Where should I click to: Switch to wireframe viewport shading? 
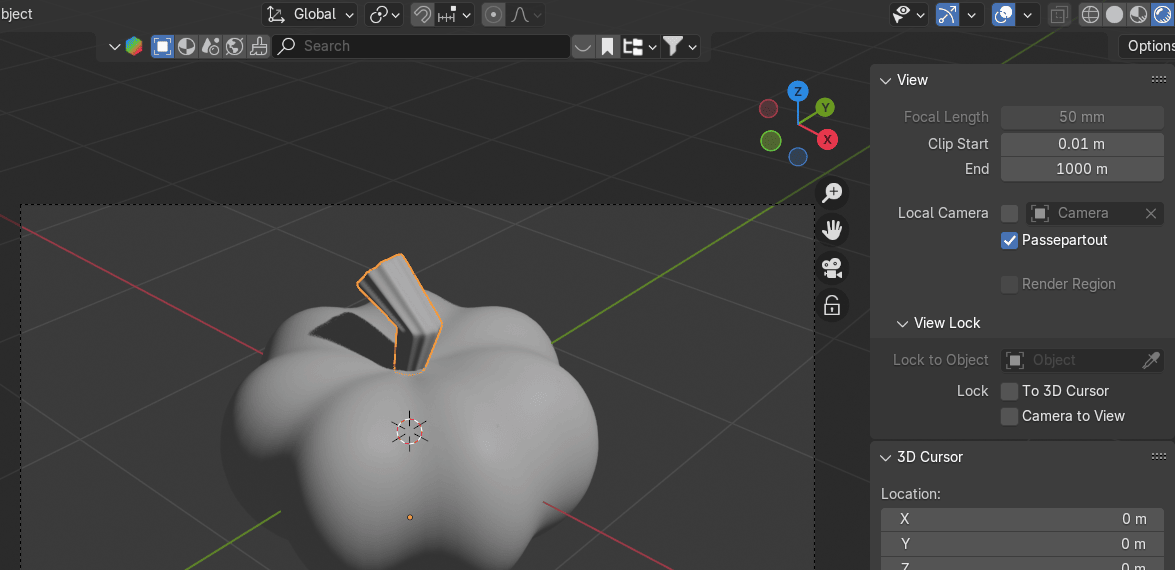(x=1090, y=15)
